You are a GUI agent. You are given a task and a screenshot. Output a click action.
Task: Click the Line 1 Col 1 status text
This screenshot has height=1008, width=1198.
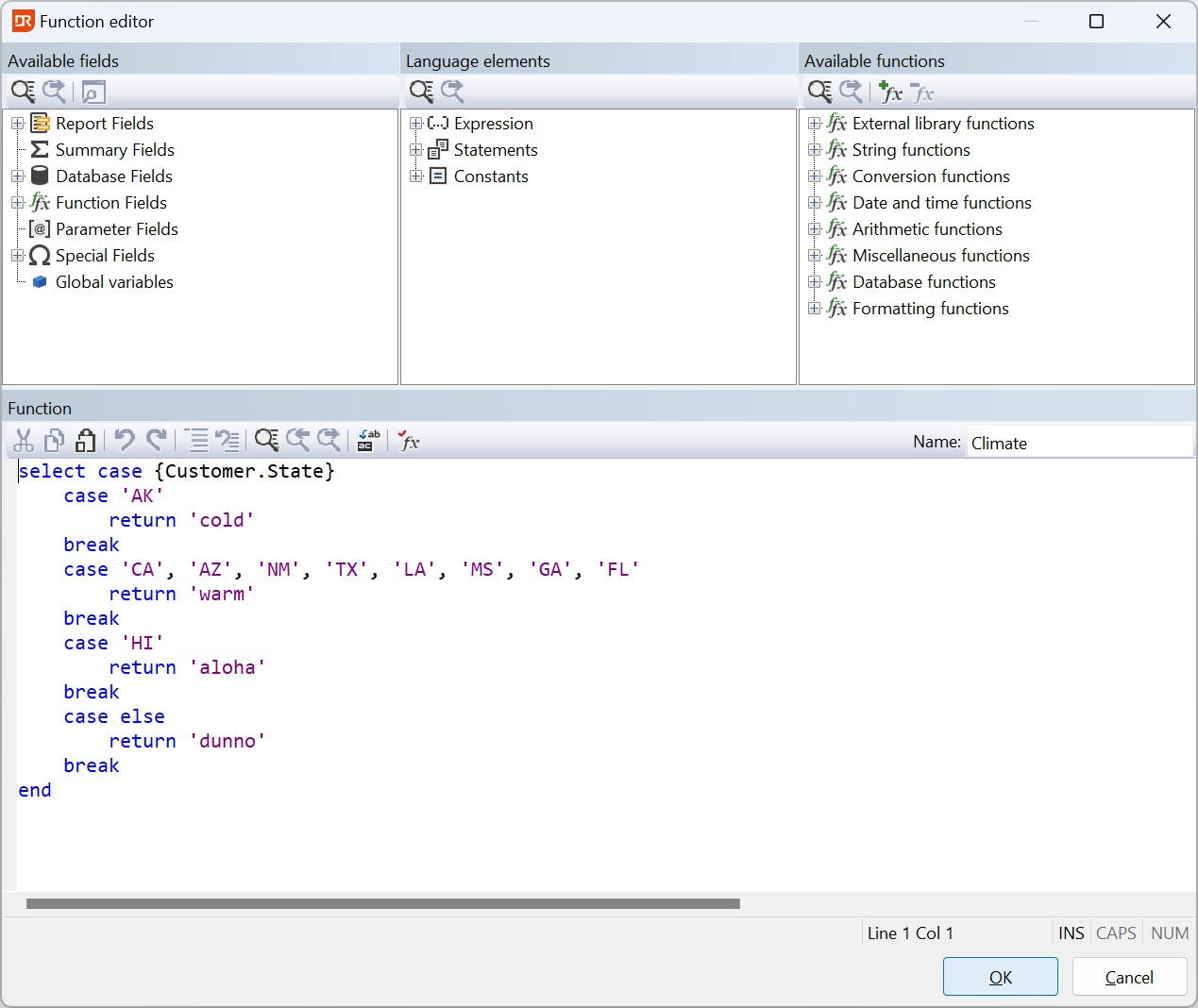(x=910, y=932)
